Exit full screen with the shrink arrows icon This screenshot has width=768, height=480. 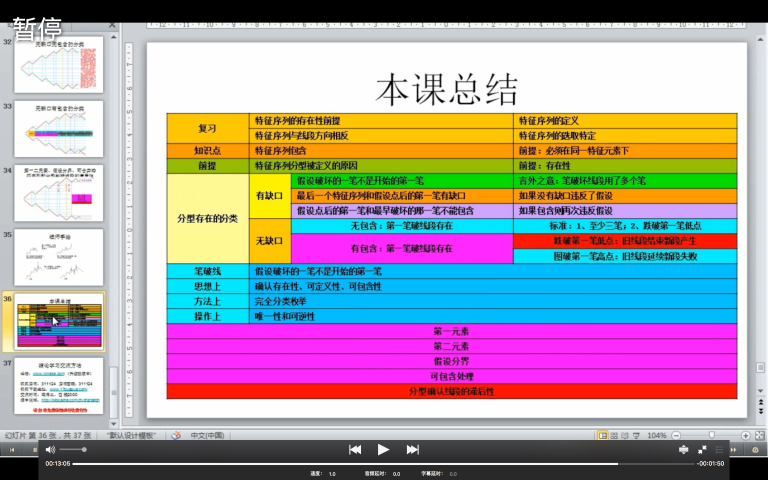pyautogui.click(x=701, y=450)
